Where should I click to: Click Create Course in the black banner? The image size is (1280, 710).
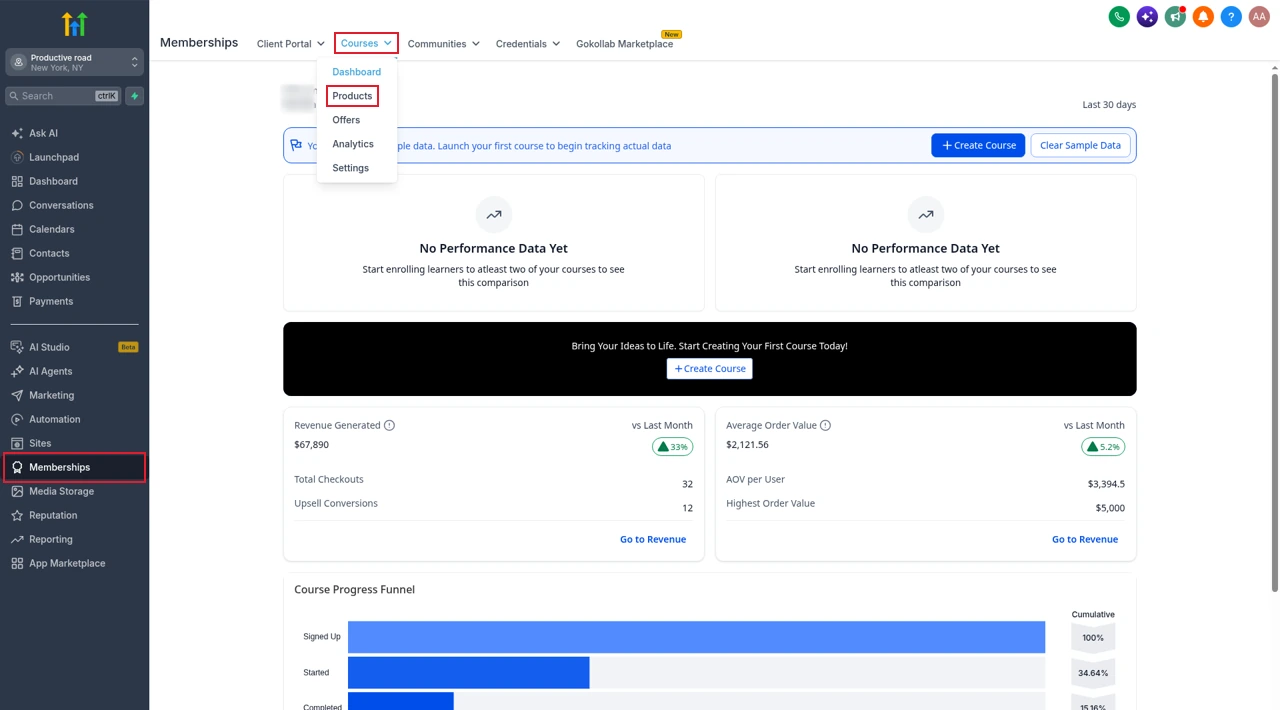(710, 369)
